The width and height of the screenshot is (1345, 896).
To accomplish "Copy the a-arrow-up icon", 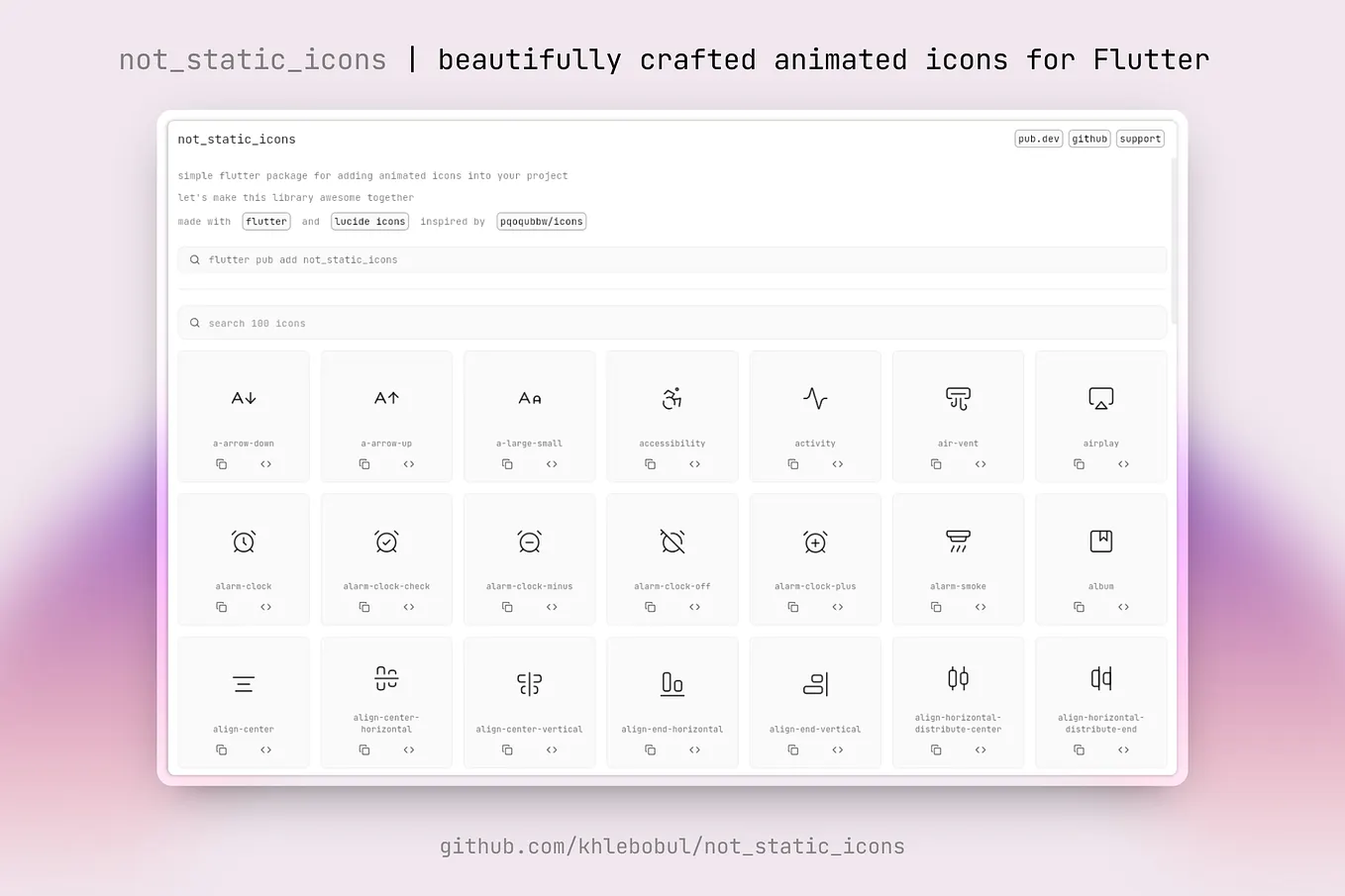I will point(363,463).
